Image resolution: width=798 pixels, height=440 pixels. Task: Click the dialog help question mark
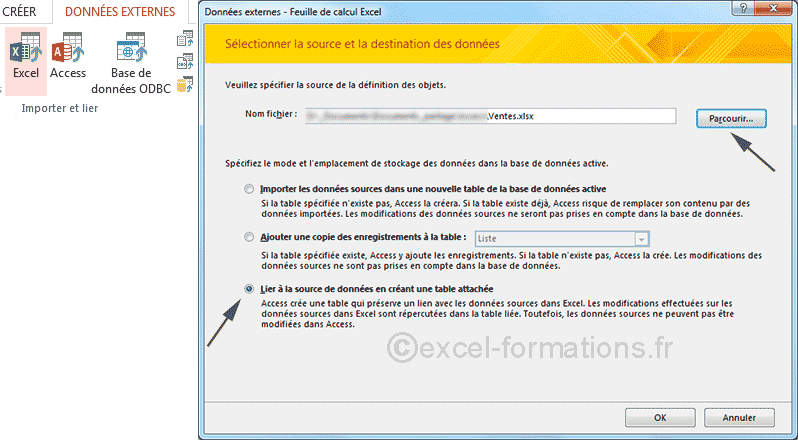(744, 9)
